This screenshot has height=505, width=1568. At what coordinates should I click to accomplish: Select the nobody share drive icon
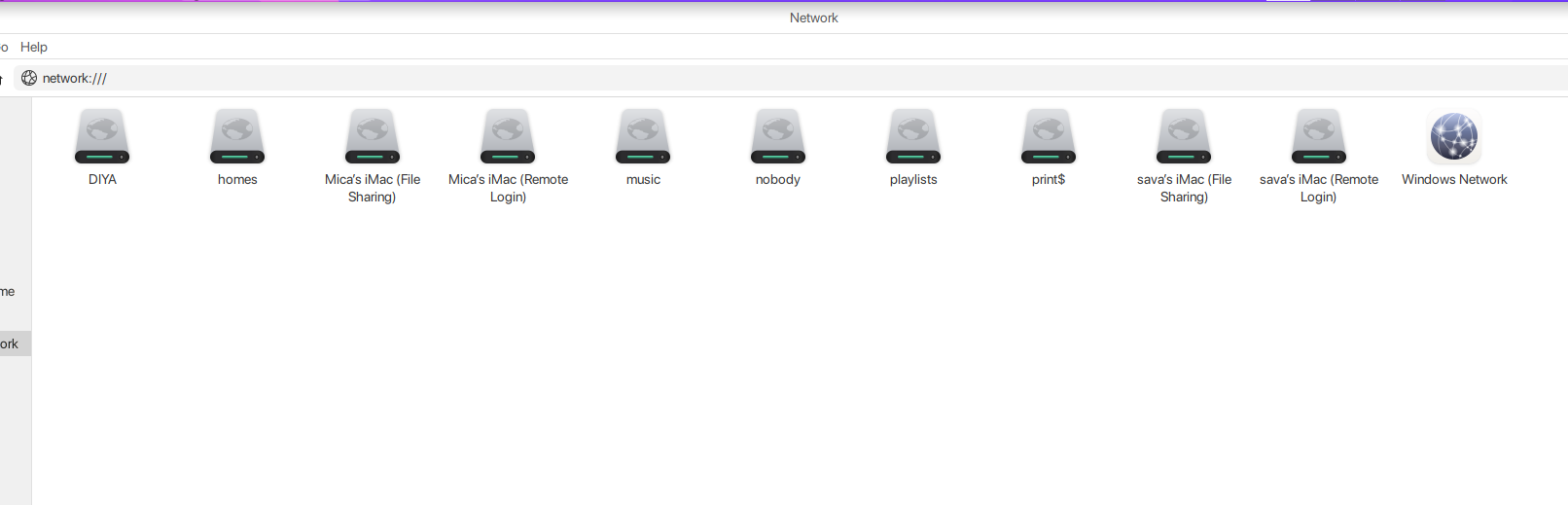[778, 136]
